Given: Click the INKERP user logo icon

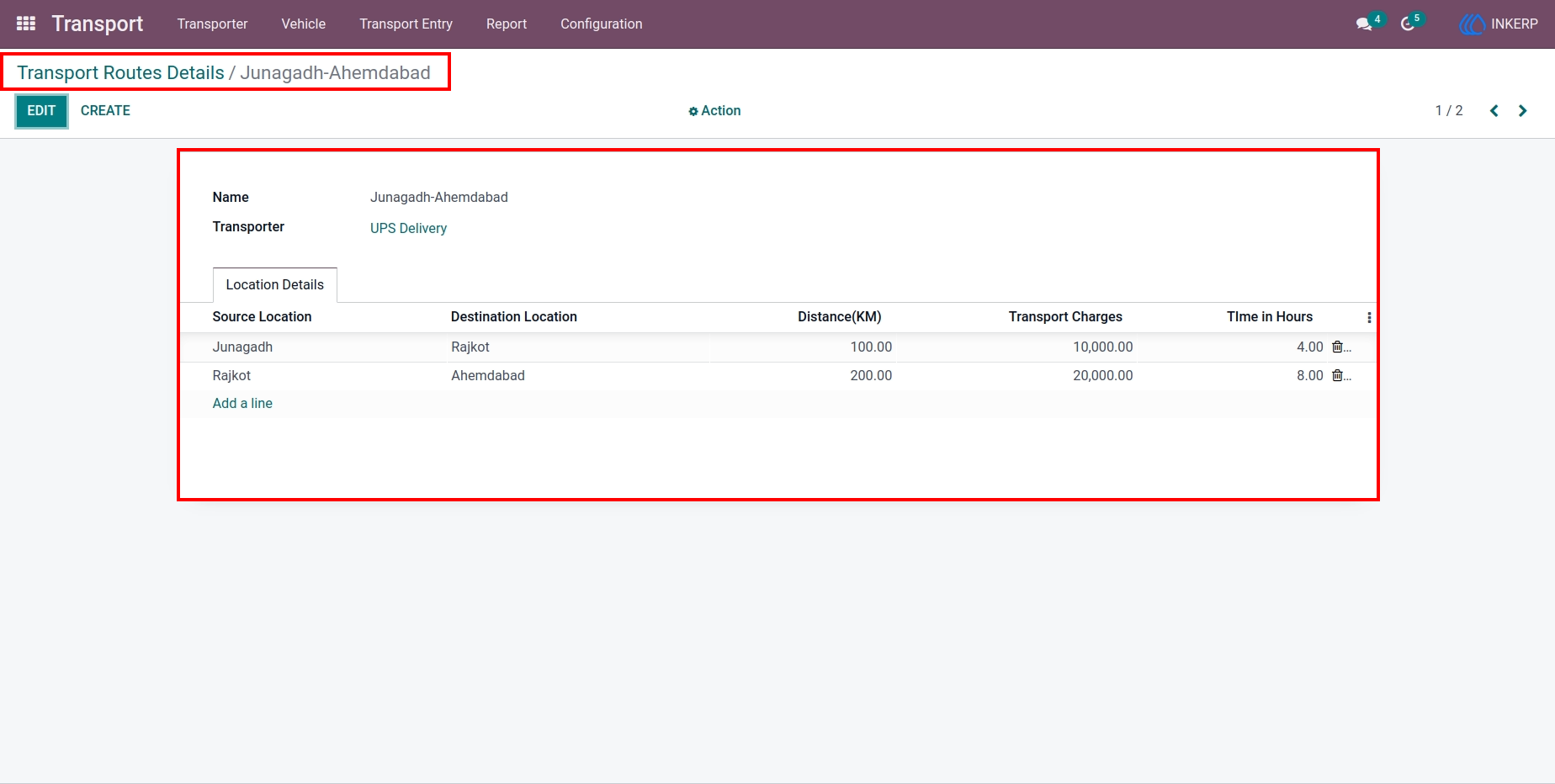Looking at the screenshot, I should (x=1473, y=24).
